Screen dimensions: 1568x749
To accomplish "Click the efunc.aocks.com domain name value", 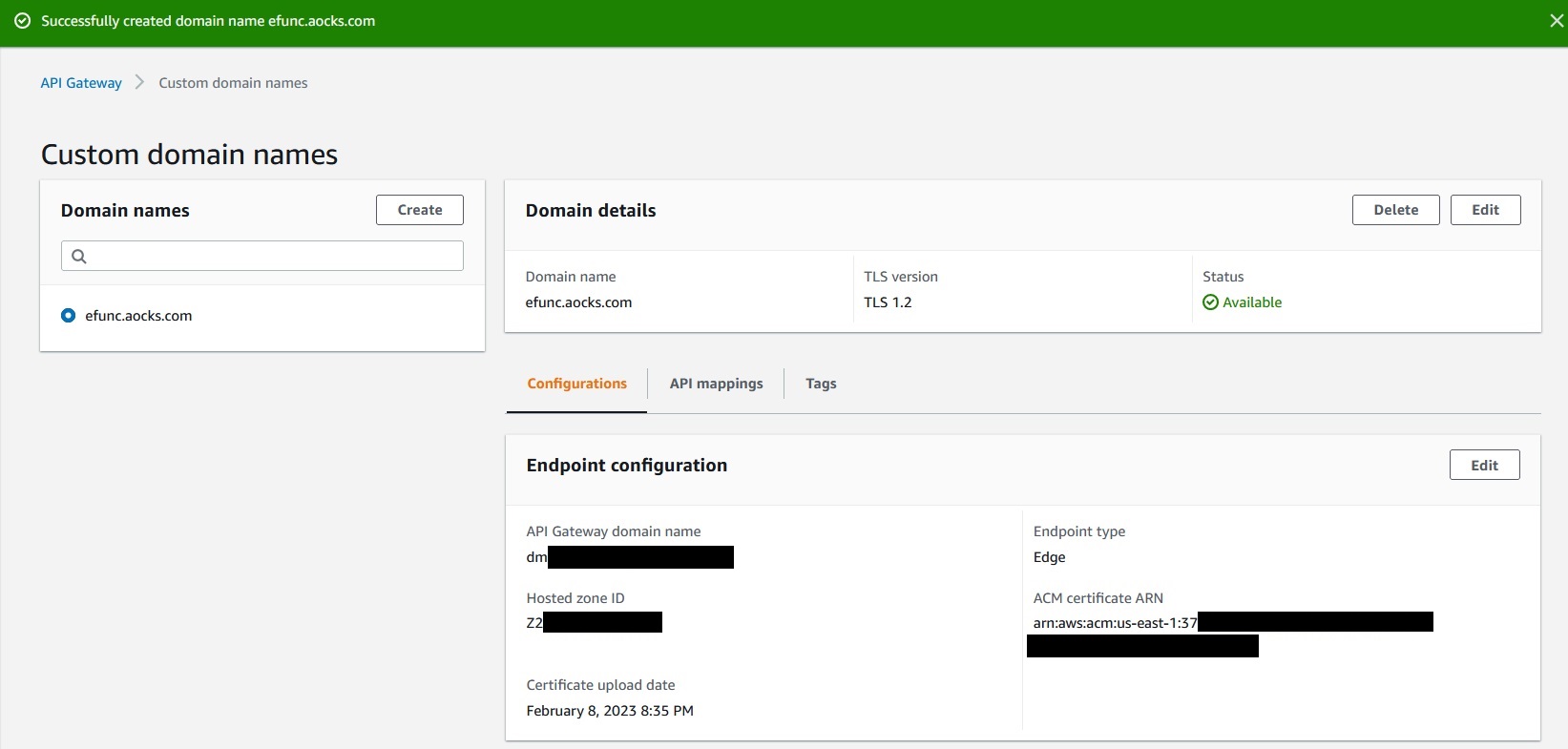I will pyautogui.click(x=578, y=302).
